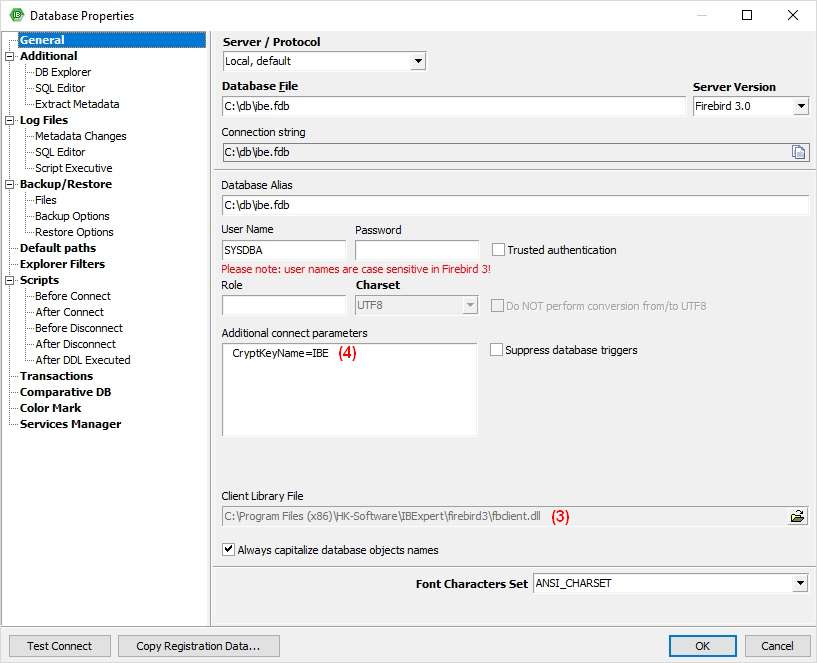817x663 pixels.
Task: Open Restore Options settings
Action: pos(74,232)
